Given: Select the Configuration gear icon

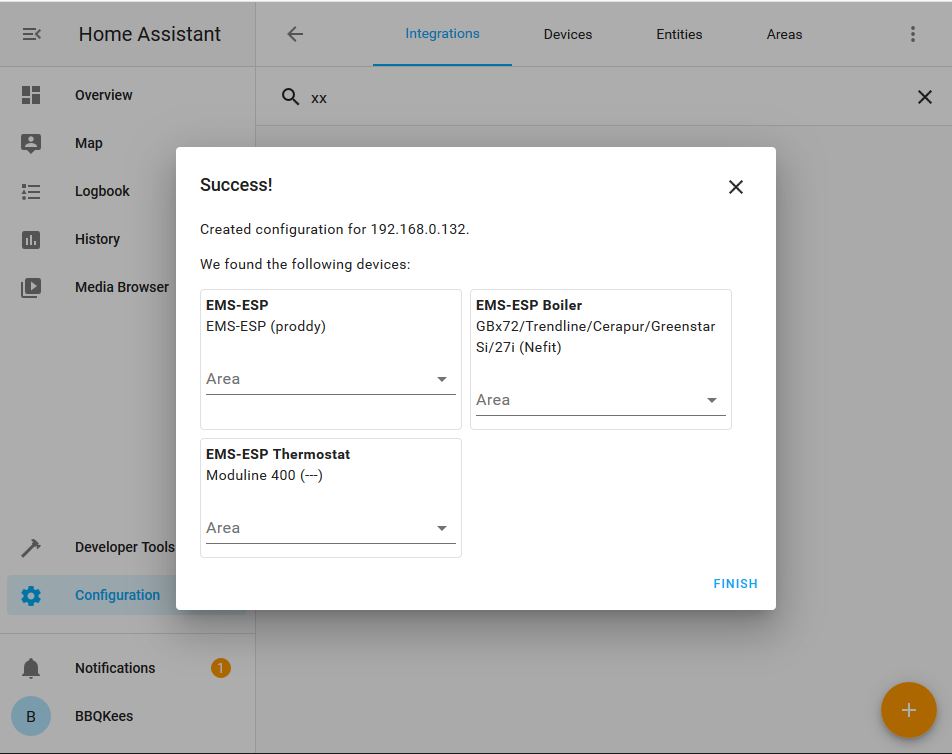Looking at the screenshot, I should 30,595.
